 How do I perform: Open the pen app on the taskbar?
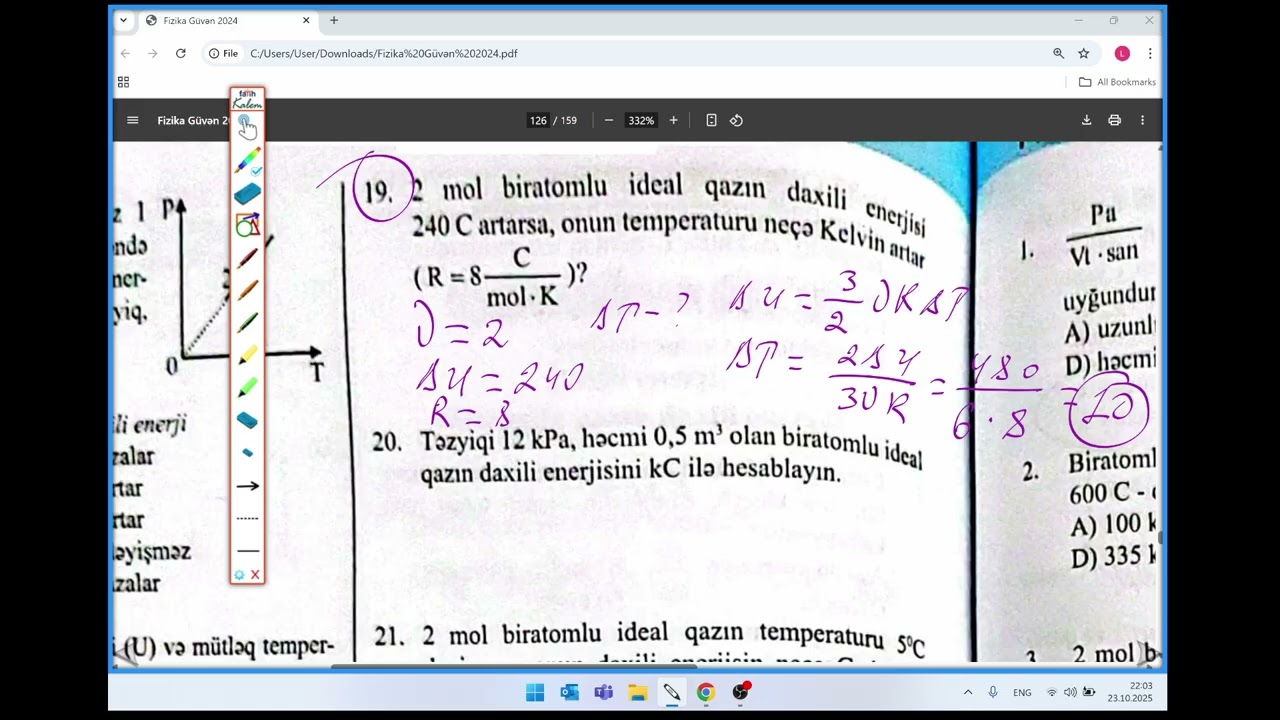click(671, 692)
